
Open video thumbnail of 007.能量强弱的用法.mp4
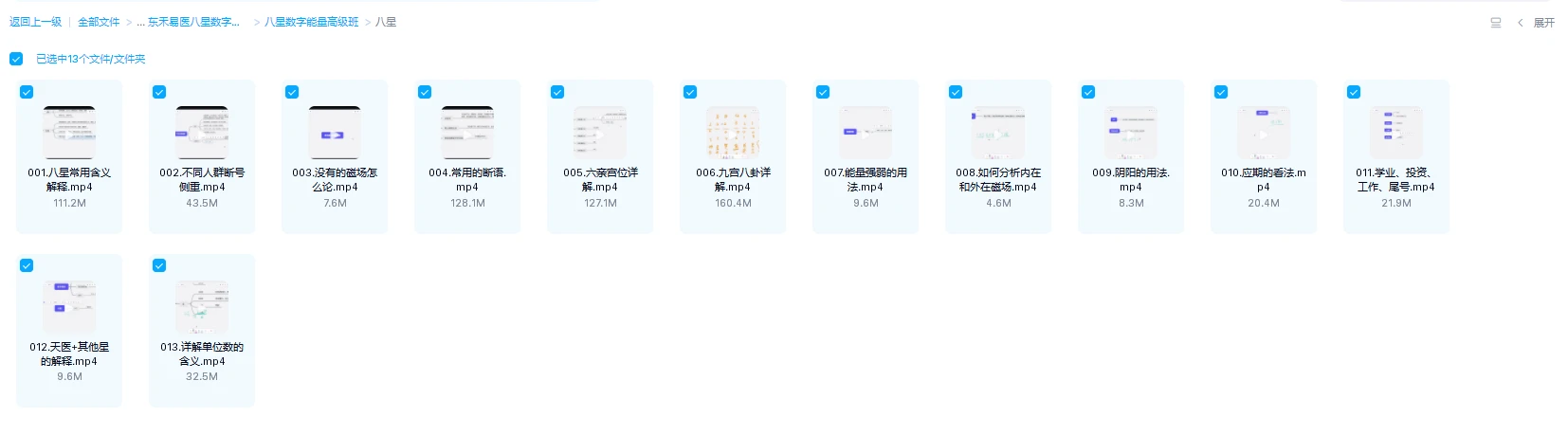tap(866, 133)
